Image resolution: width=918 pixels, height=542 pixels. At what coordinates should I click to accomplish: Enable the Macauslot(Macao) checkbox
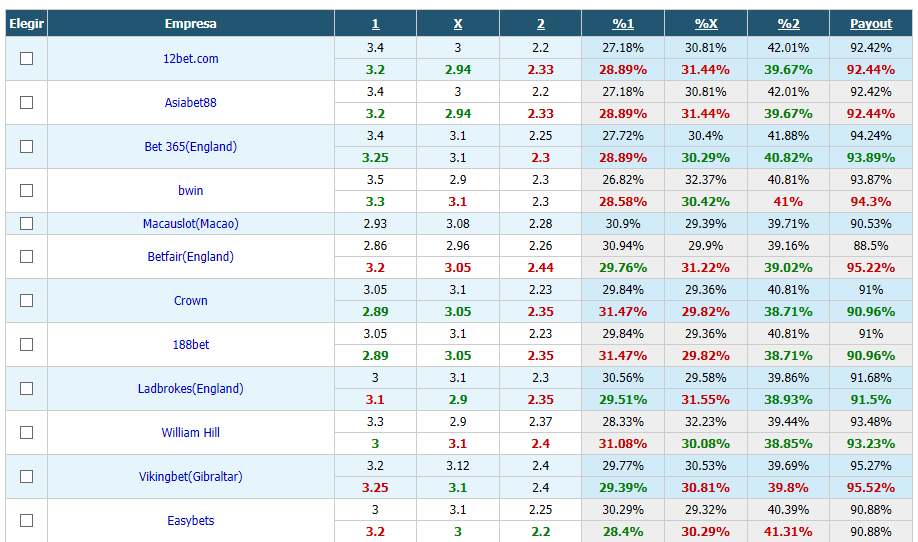pyautogui.click(x=26, y=224)
